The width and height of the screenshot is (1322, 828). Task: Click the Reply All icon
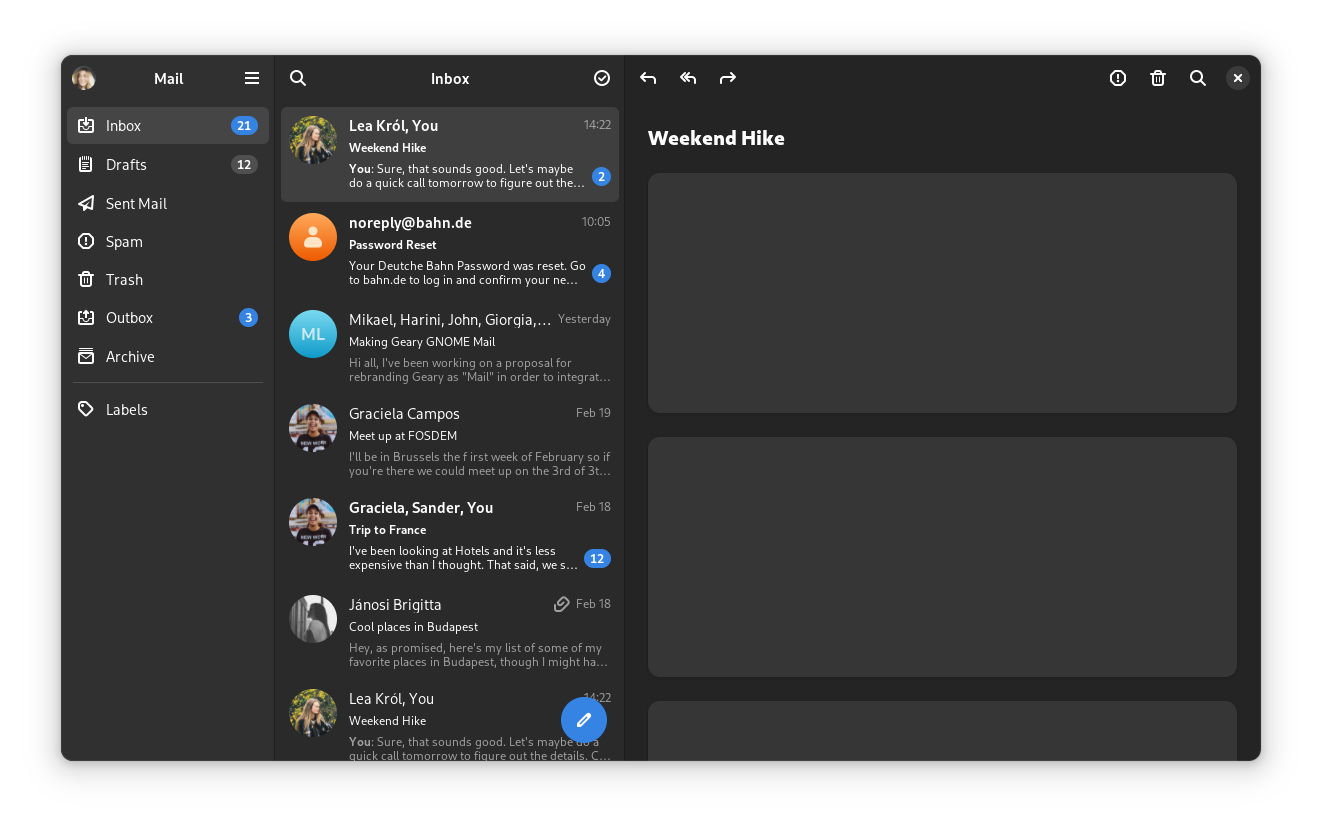[688, 78]
